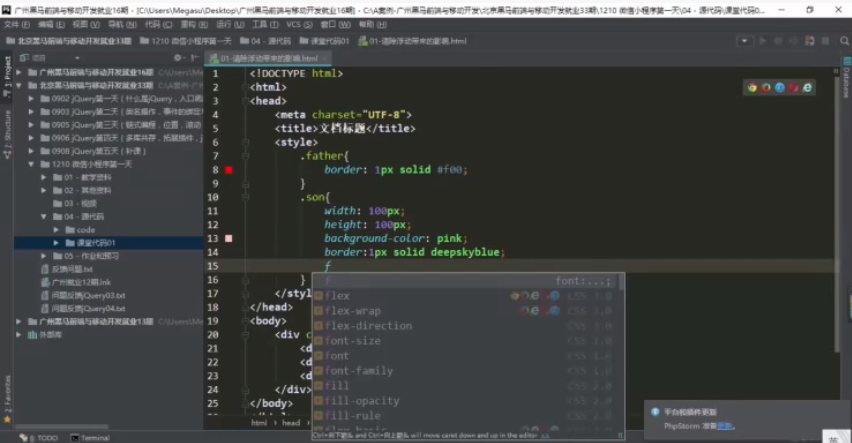Open the 导航 (N) menu
Image resolution: width=852 pixels, height=443 pixels.
tap(122, 24)
